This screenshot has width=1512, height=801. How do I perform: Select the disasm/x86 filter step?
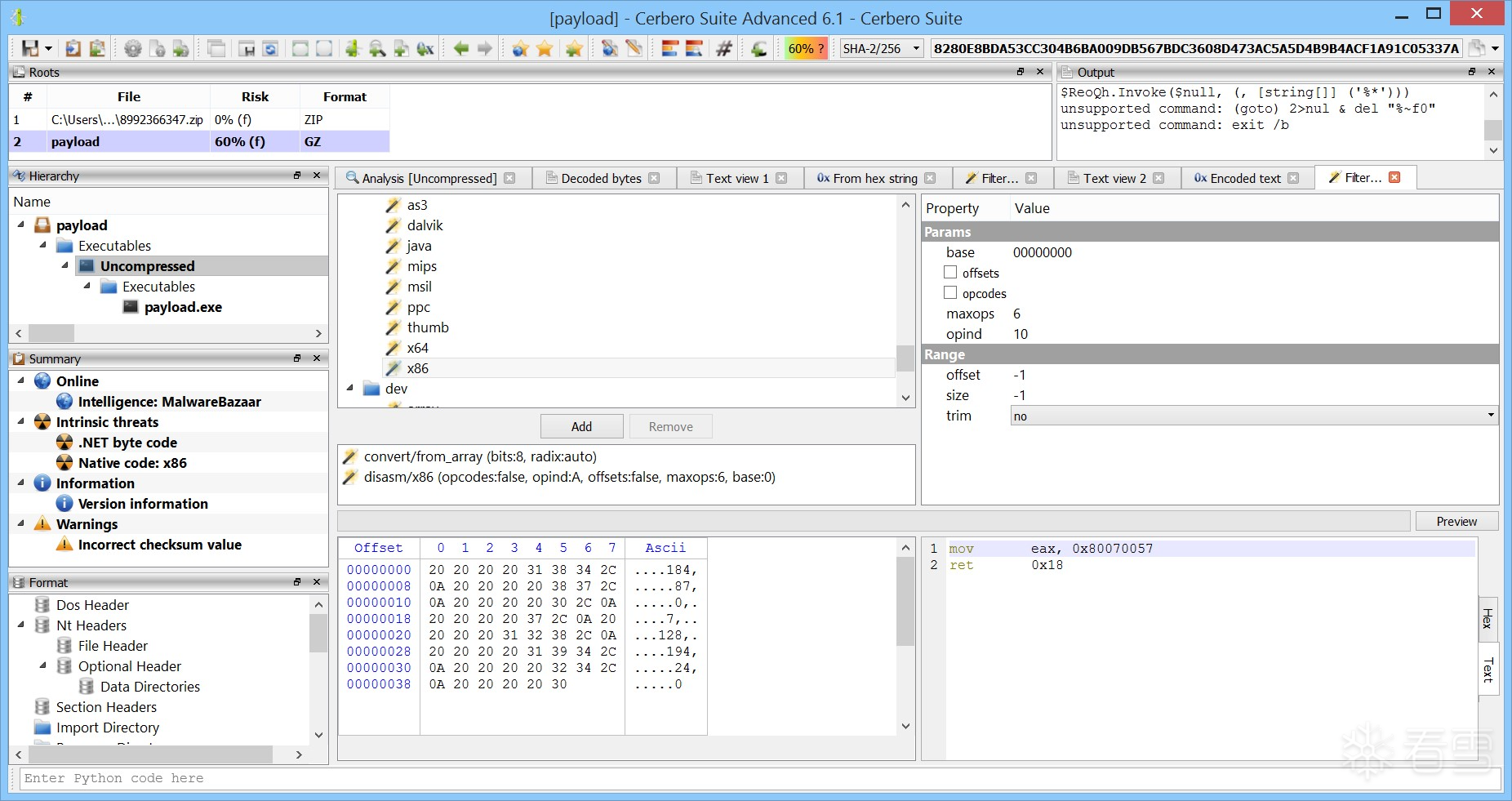tap(569, 477)
